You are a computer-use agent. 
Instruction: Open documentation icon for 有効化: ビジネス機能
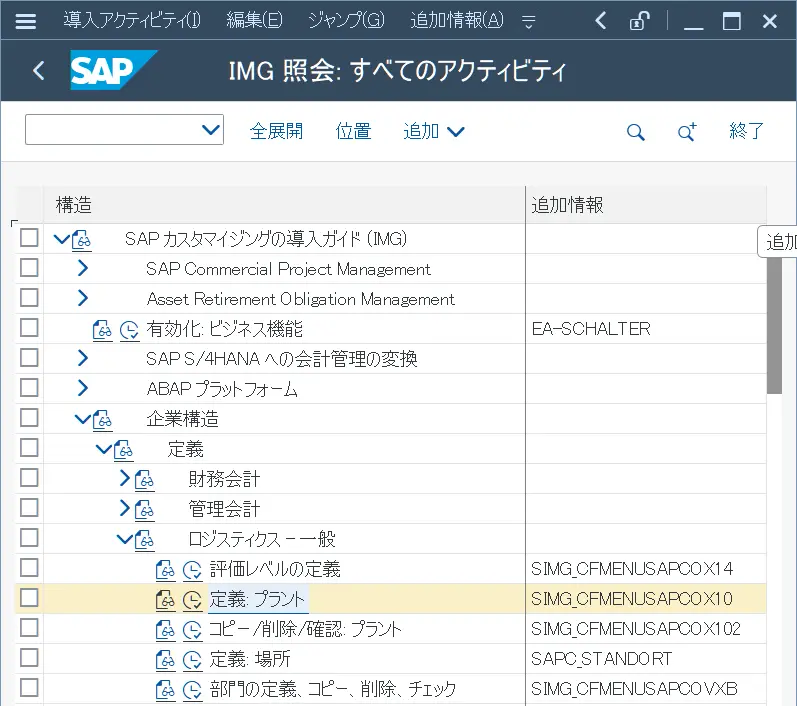tap(102, 330)
